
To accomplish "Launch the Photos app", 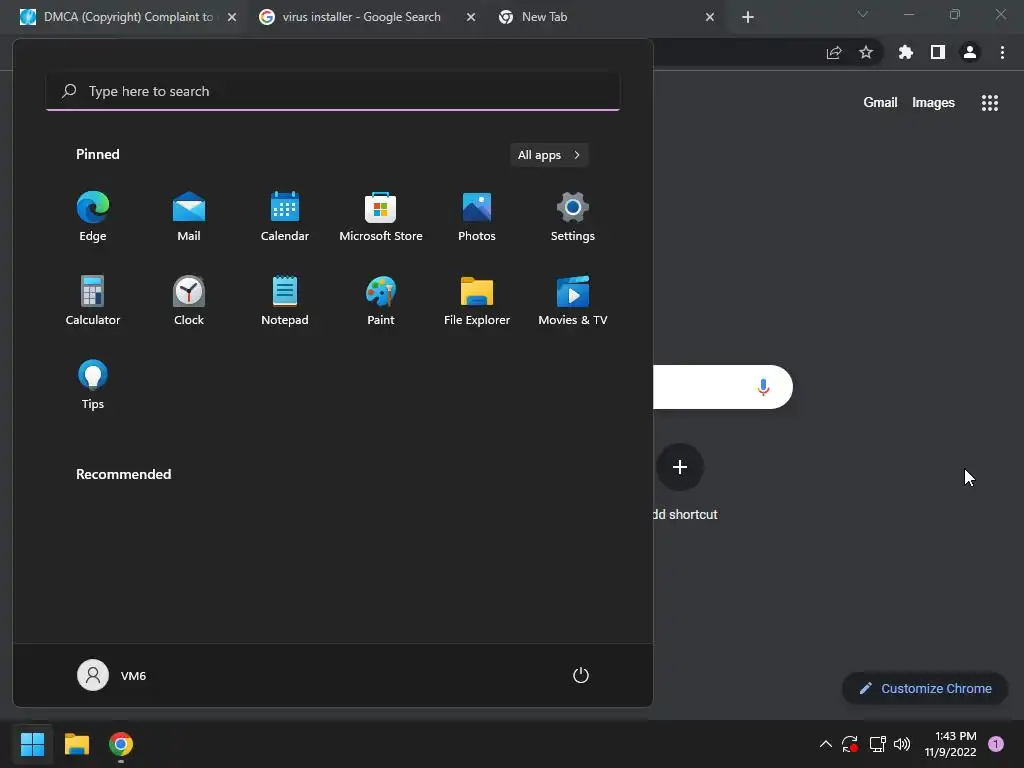I will [477, 217].
